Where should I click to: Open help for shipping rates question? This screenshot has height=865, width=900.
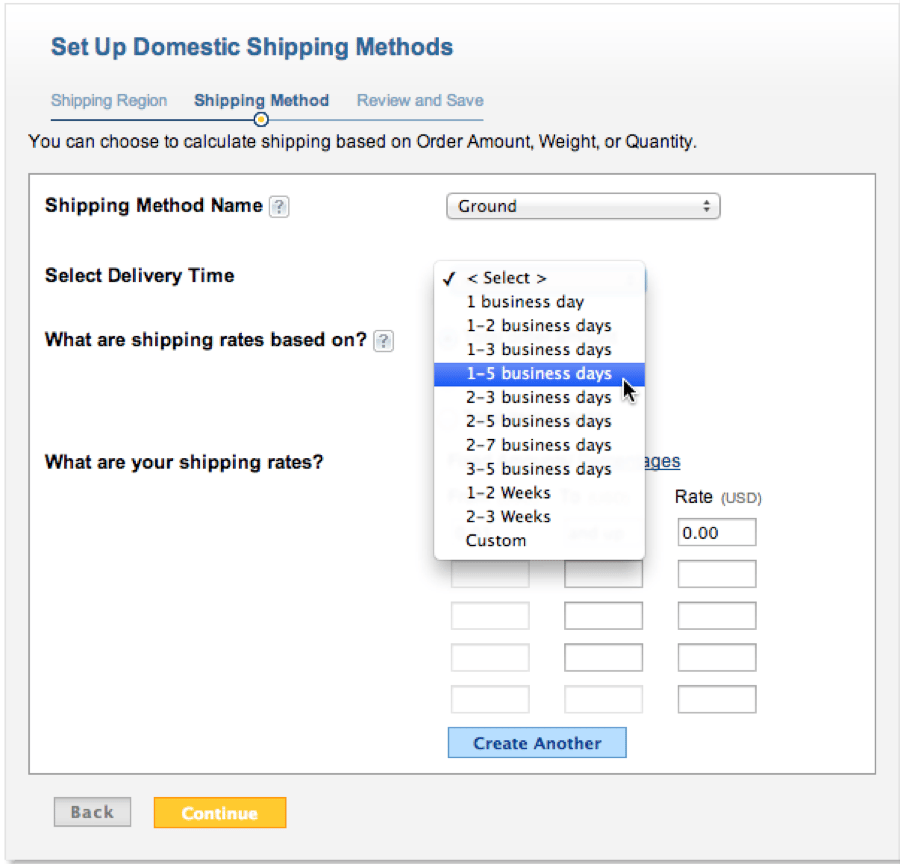(383, 341)
